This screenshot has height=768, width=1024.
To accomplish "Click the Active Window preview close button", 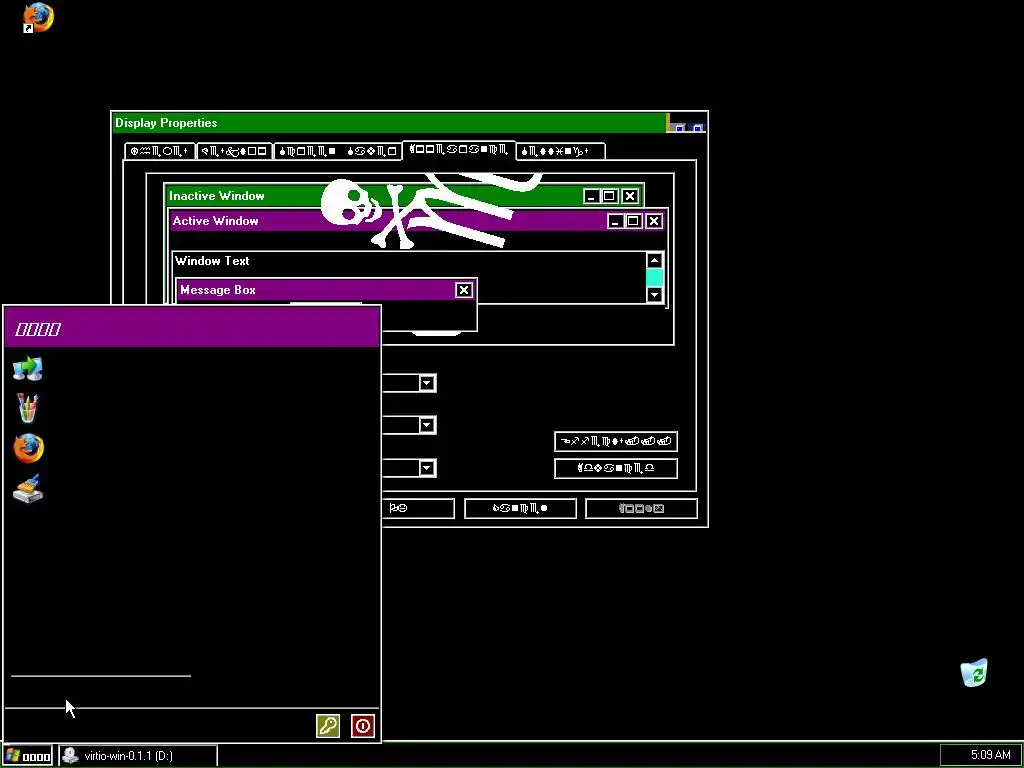I will tap(654, 221).
